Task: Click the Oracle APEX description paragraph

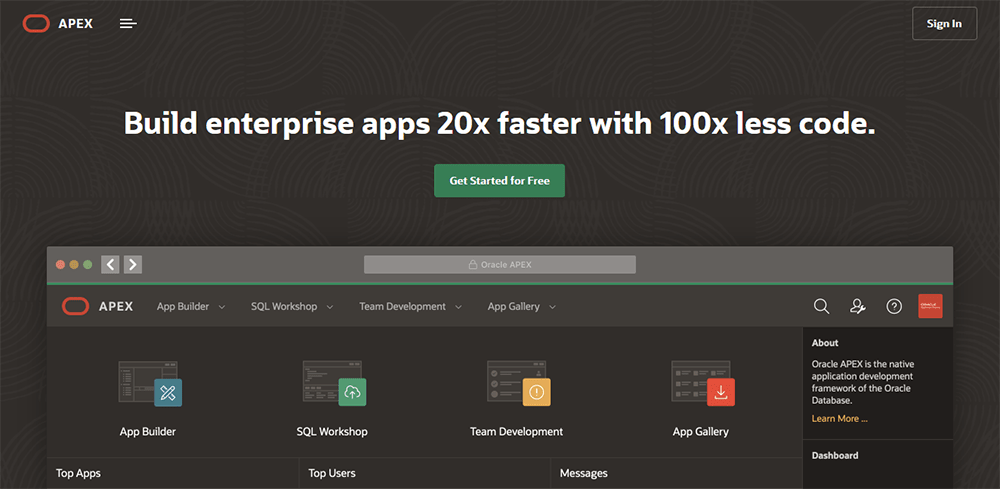Action: 861,383
